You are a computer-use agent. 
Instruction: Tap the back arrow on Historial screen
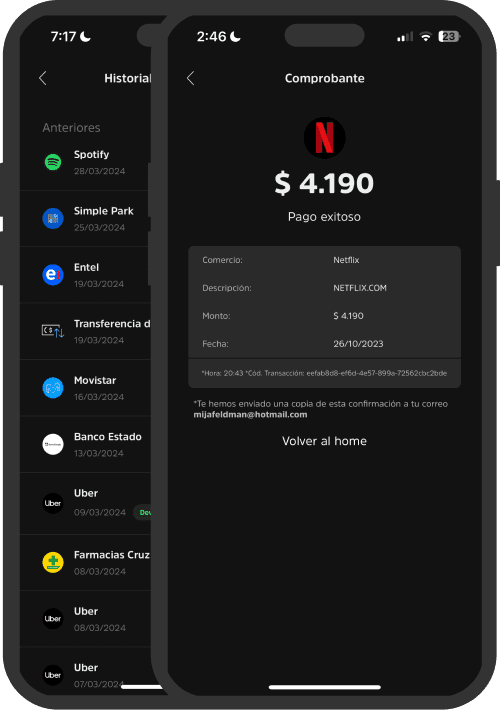[43, 78]
